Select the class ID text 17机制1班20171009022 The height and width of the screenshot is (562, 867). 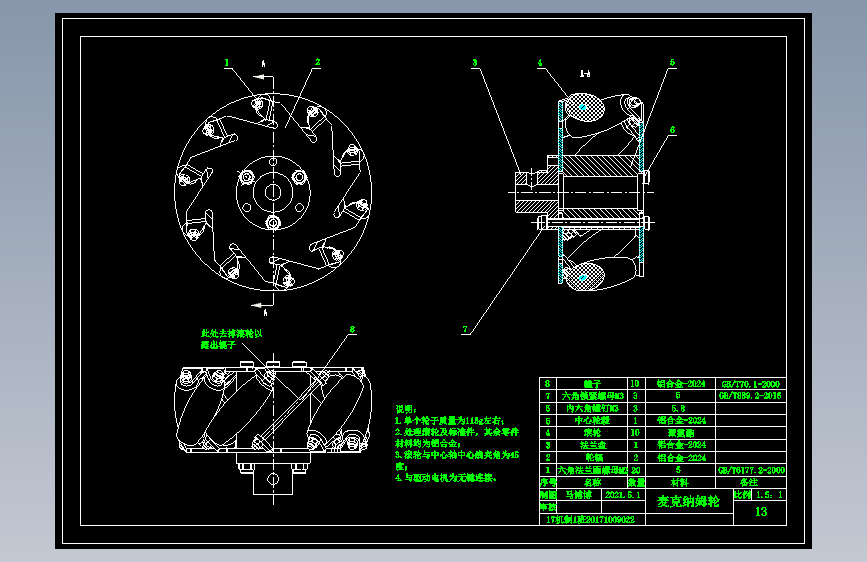point(591,519)
